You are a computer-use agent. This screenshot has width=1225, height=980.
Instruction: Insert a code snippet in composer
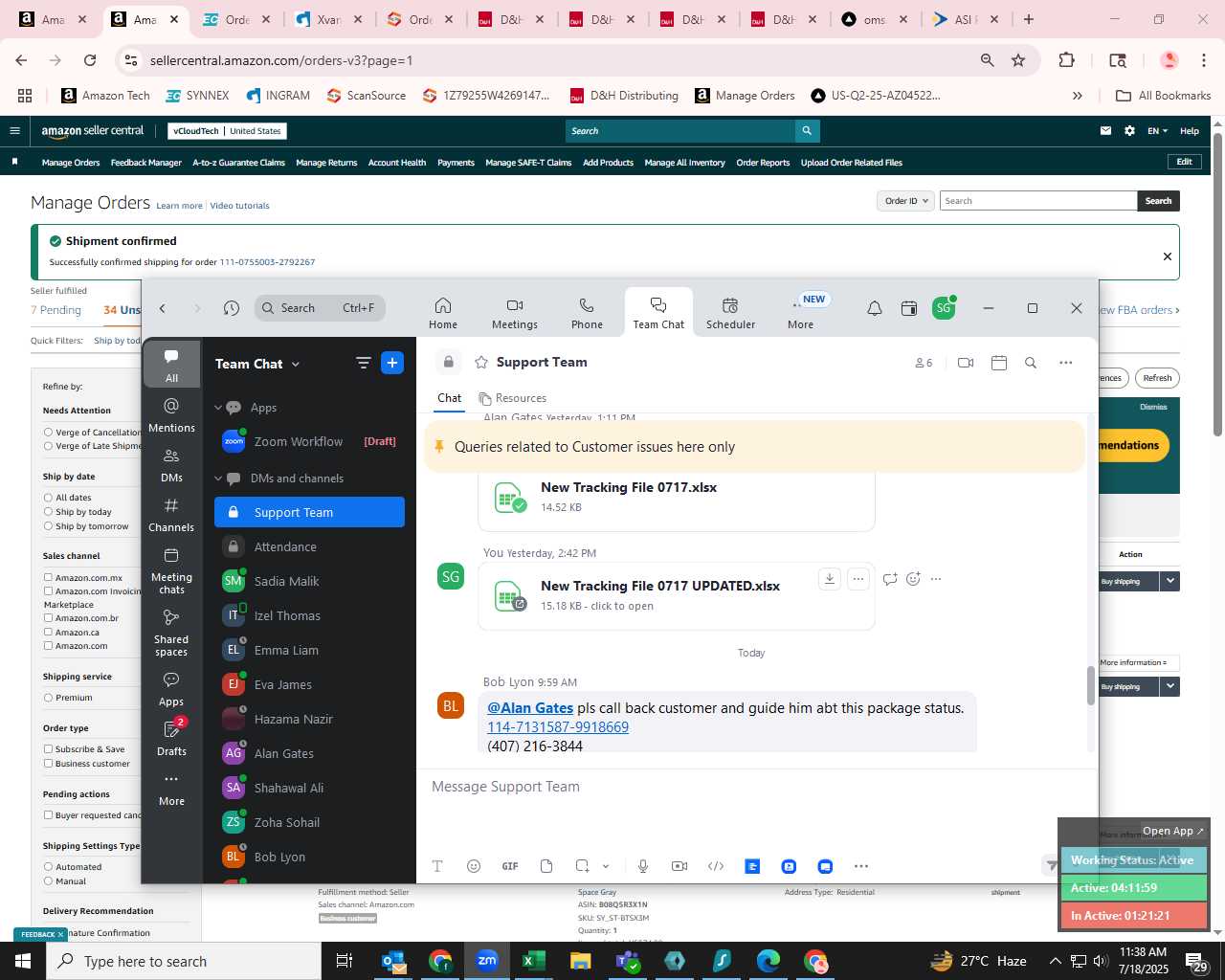716,866
